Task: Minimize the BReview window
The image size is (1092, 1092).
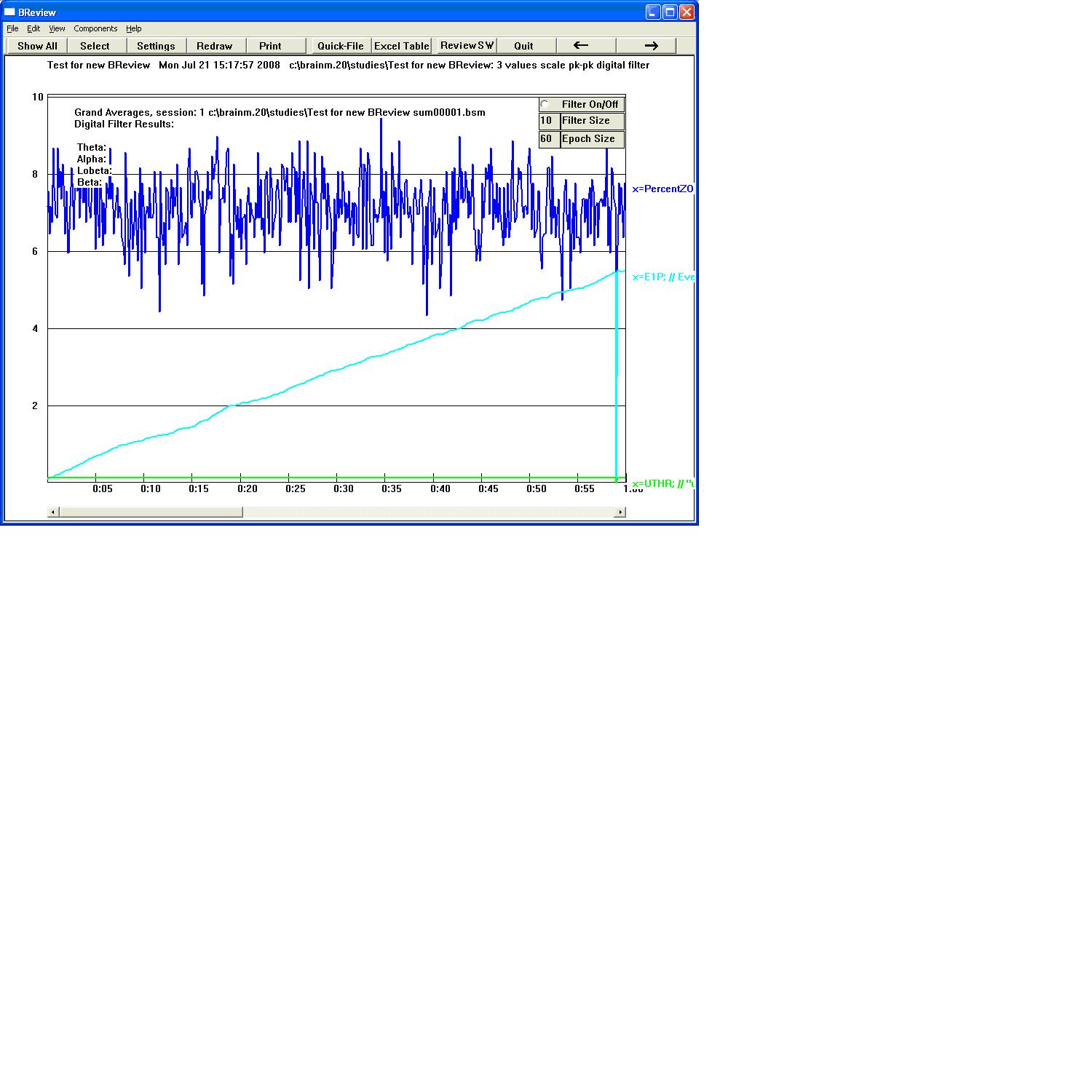Action: (653, 12)
